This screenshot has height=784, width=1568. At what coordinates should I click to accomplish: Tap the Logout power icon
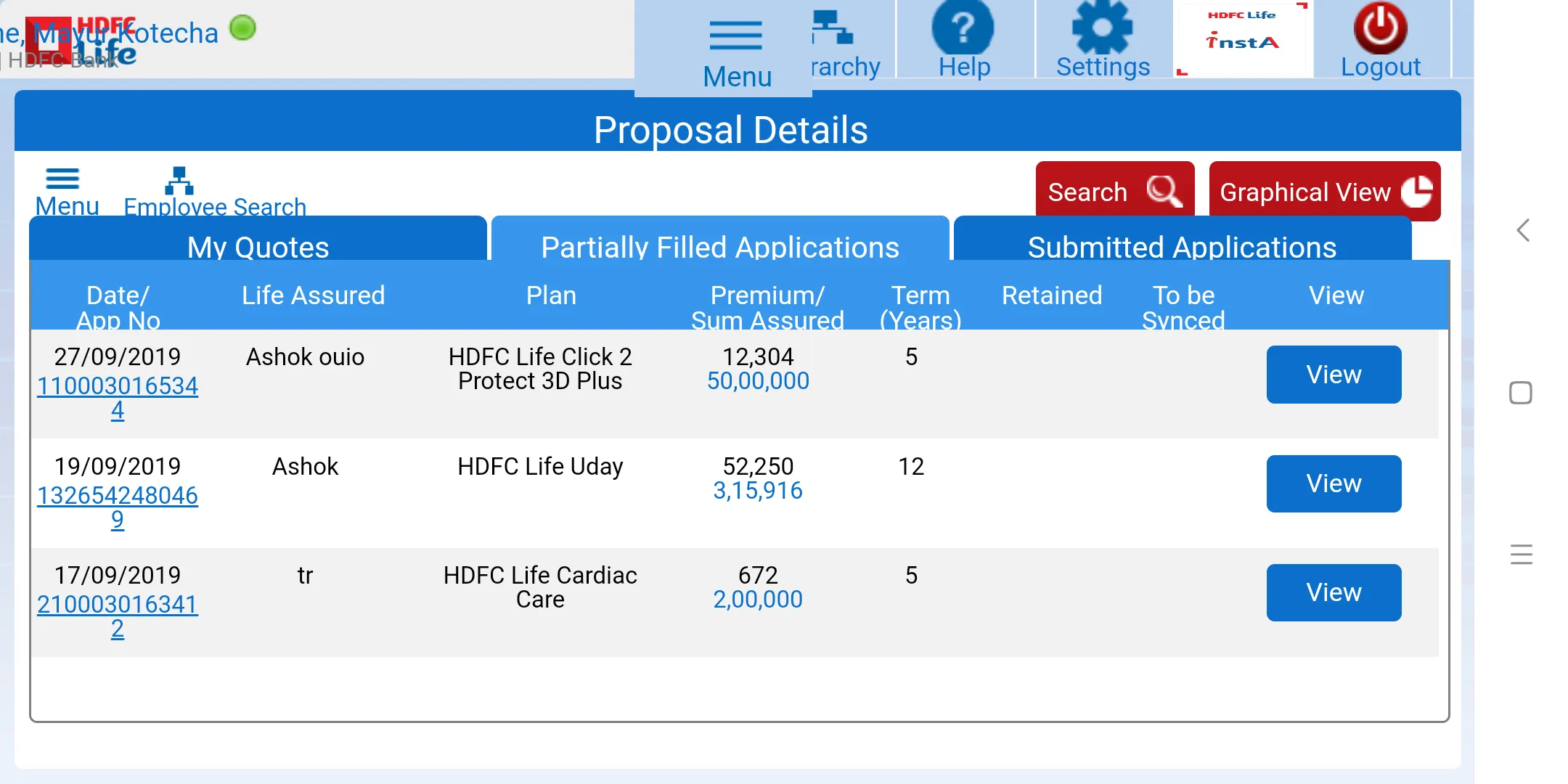coord(1380,28)
